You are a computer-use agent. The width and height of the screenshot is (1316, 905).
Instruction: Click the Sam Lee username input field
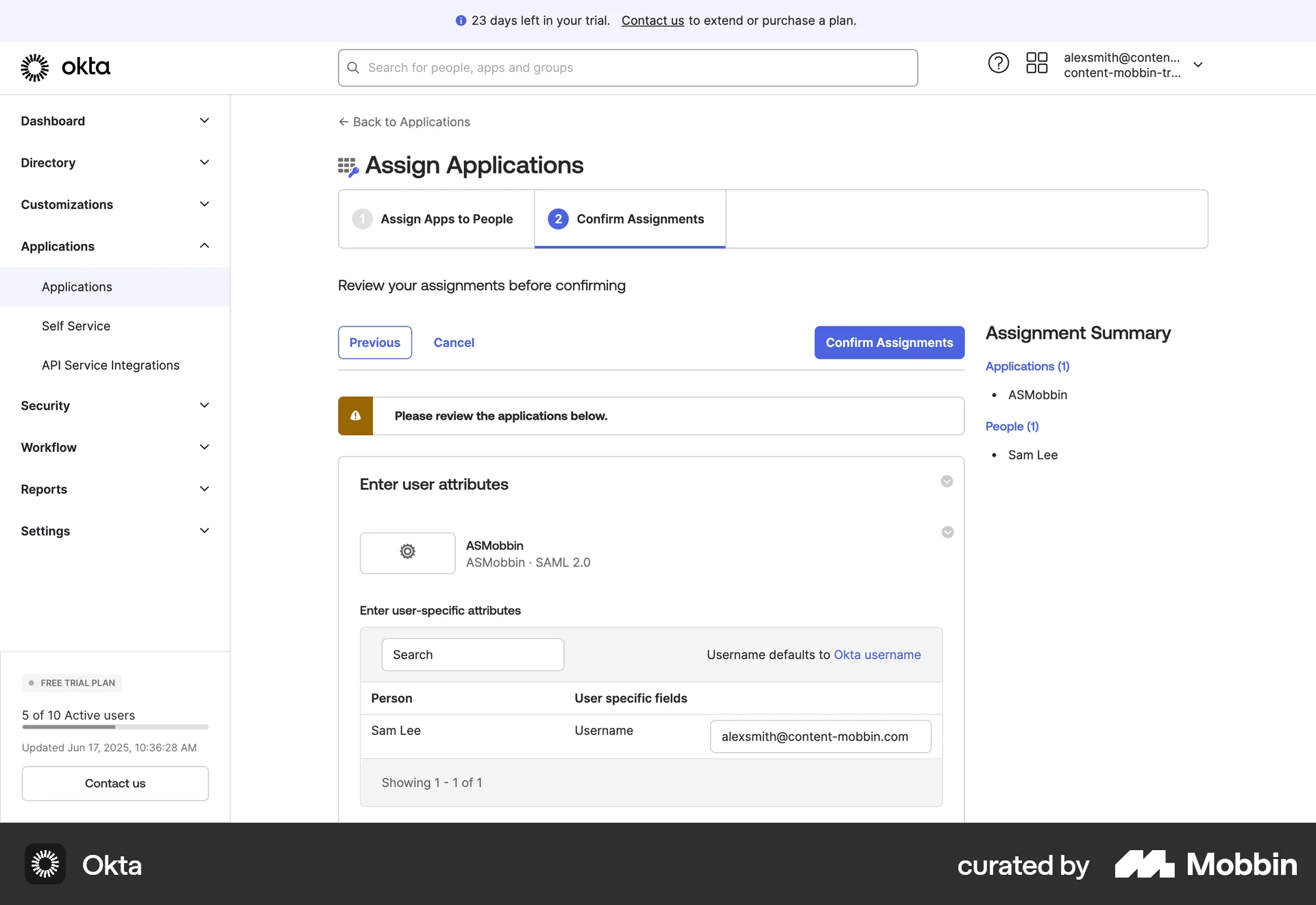(x=820, y=736)
